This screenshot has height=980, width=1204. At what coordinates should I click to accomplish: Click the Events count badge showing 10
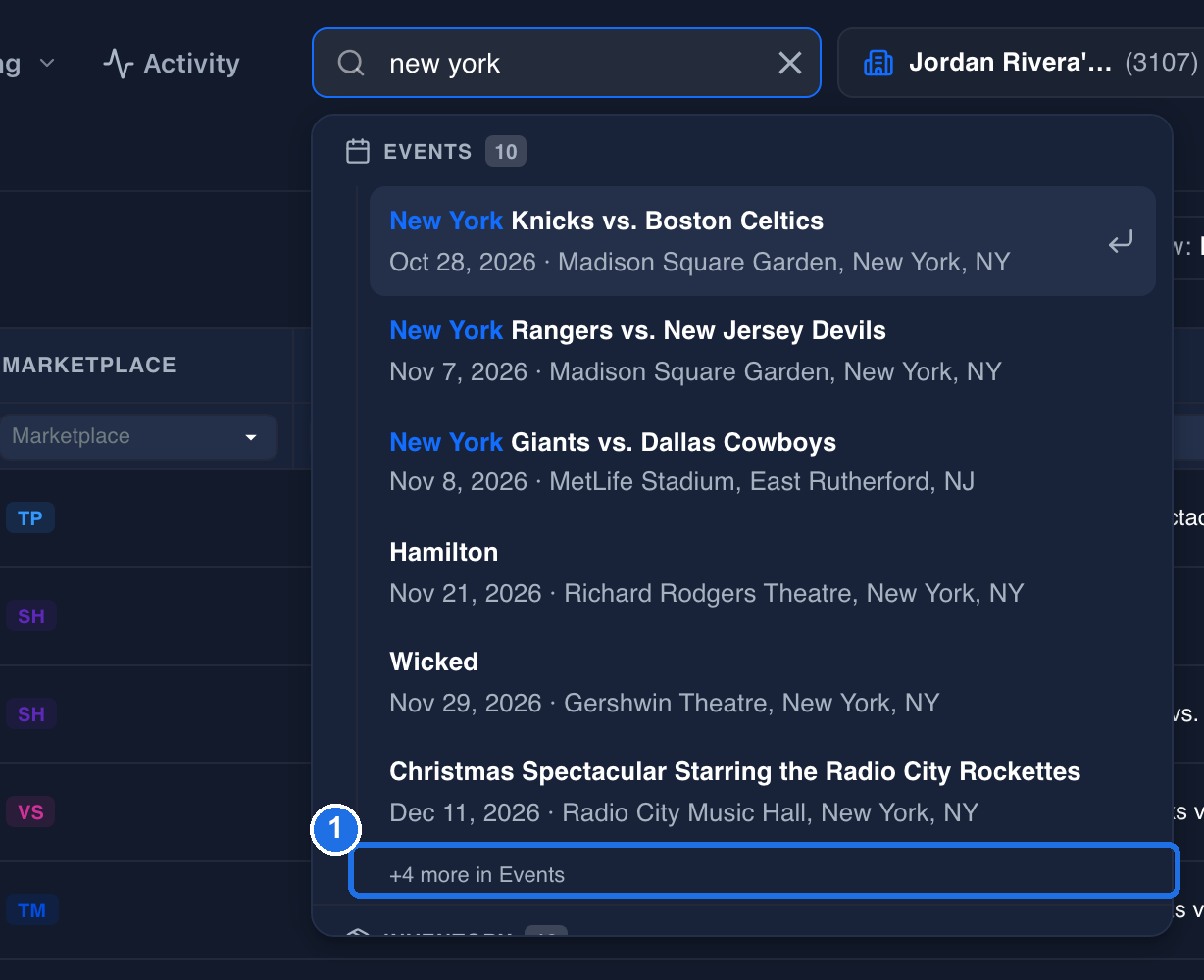pyautogui.click(x=506, y=152)
